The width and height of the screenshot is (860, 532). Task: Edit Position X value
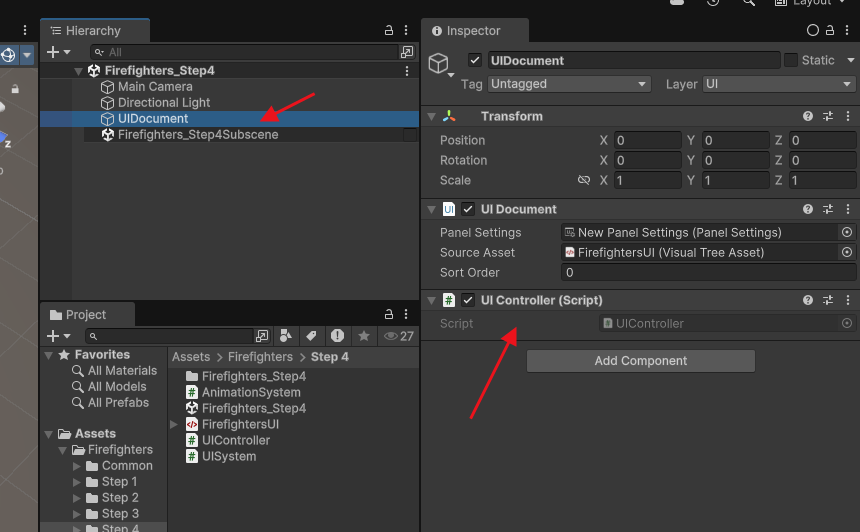[x=647, y=140]
